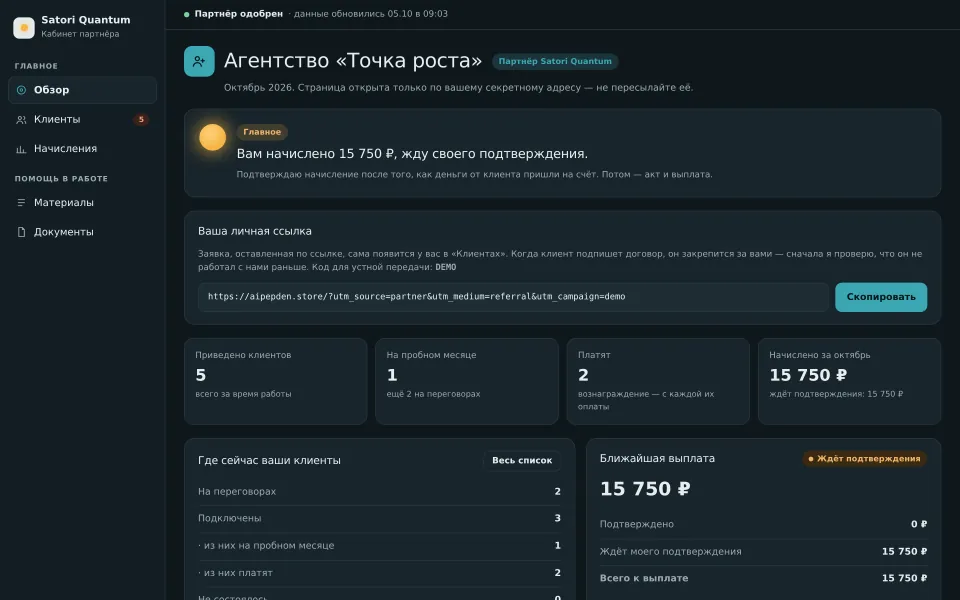960x600 pixels.
Task: Click the Подтверждено row showing 0 ₽
Action: [x=763, y=524]
